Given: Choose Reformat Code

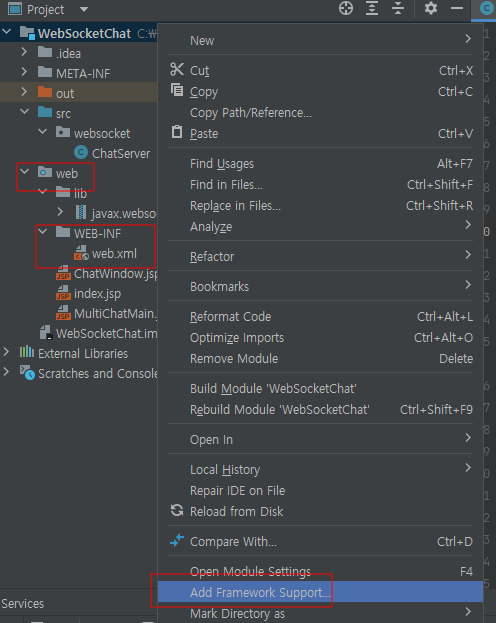Looking at the screenshot, I should (x=320, y=317).
